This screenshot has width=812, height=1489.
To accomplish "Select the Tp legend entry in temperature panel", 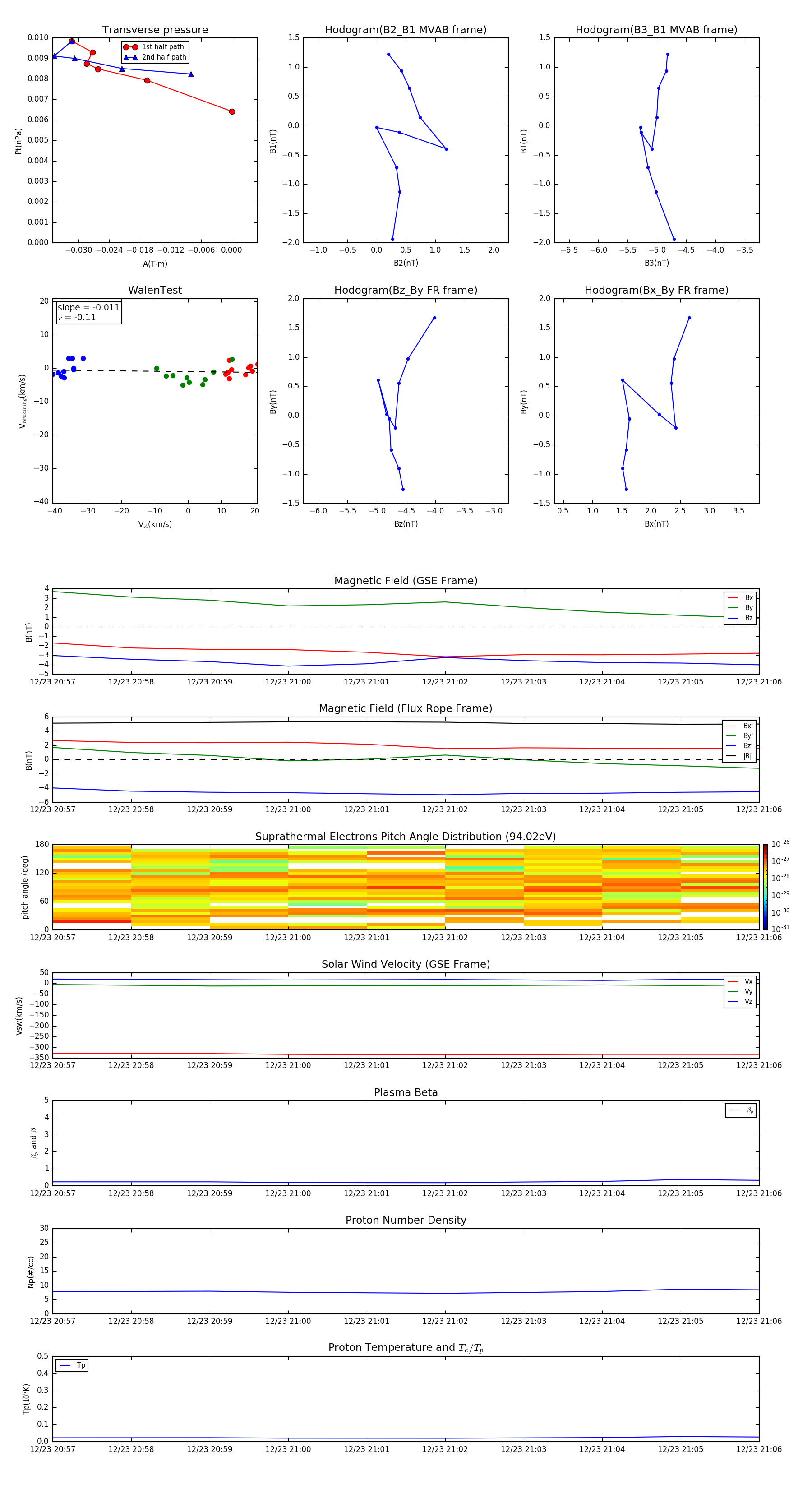I will coord(72,1365).
